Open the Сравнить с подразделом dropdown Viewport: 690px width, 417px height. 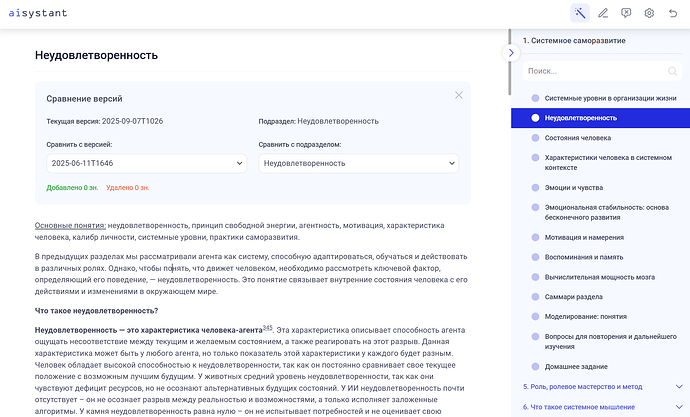pos(358,162)
